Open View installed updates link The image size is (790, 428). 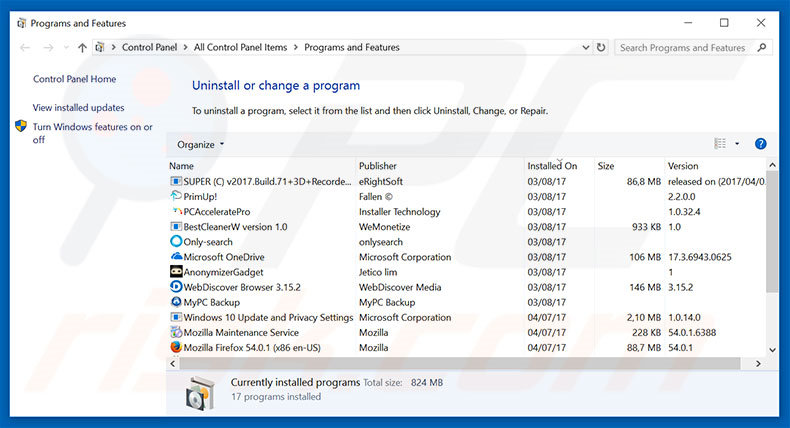click(x=79, y=108)
